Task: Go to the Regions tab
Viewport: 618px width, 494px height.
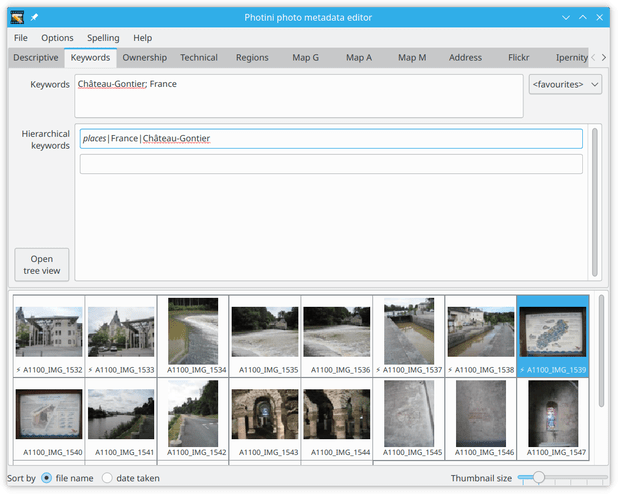Action: coord(252,58)
